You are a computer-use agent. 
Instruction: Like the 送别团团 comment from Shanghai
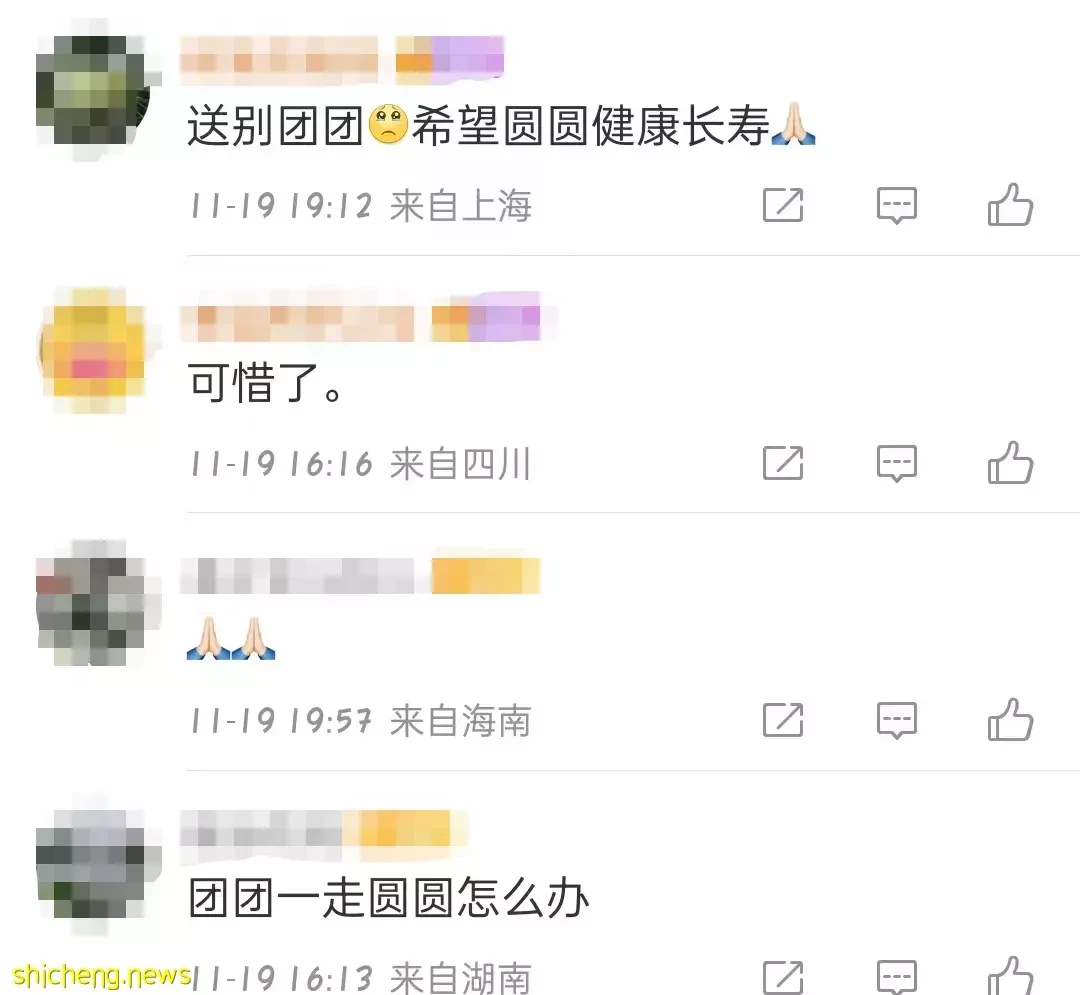click(1010, 205)
